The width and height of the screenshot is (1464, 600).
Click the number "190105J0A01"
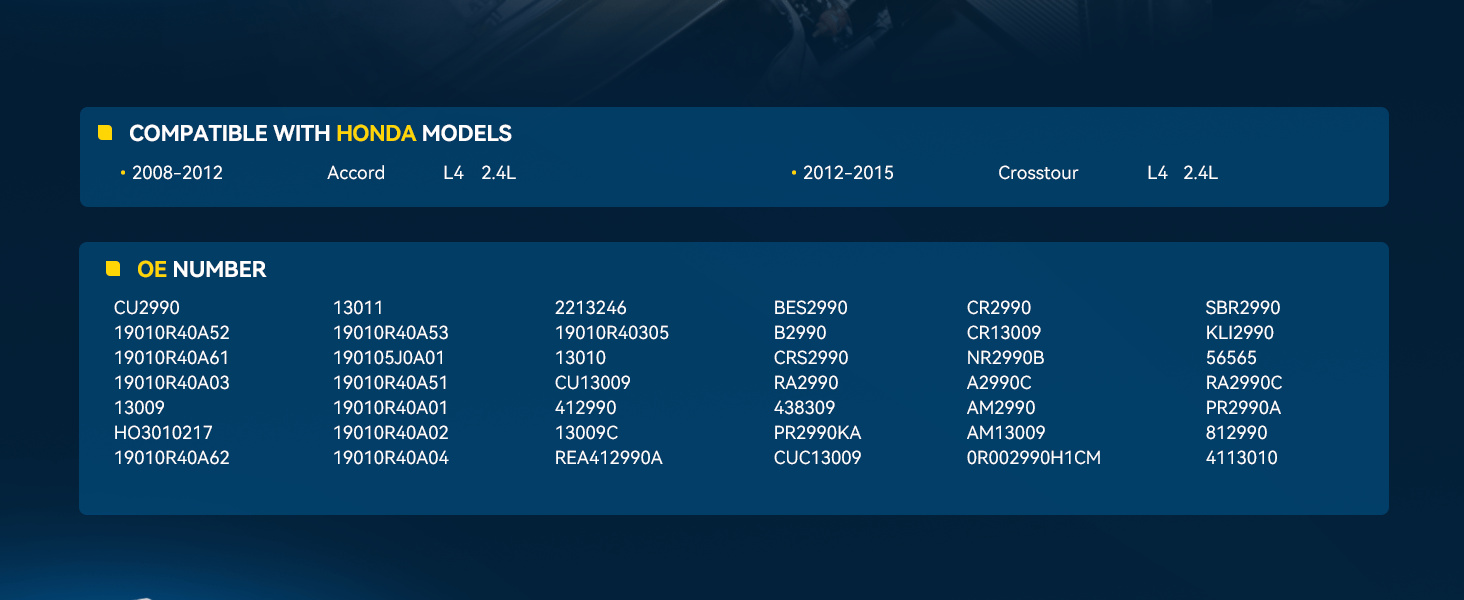pos(389,358)
